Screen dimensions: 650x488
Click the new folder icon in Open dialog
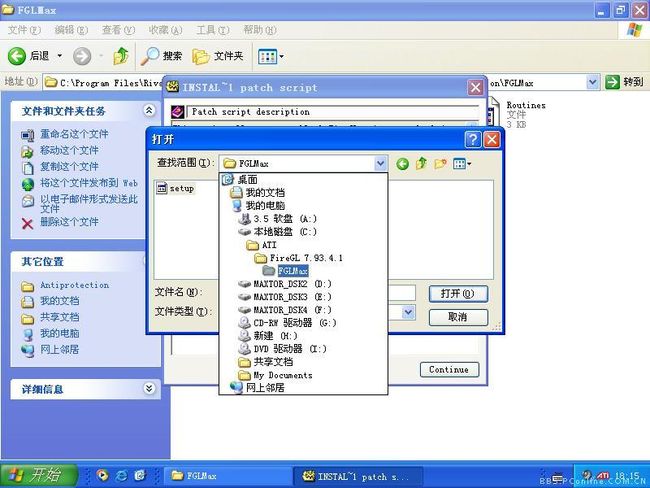[440, 164]
